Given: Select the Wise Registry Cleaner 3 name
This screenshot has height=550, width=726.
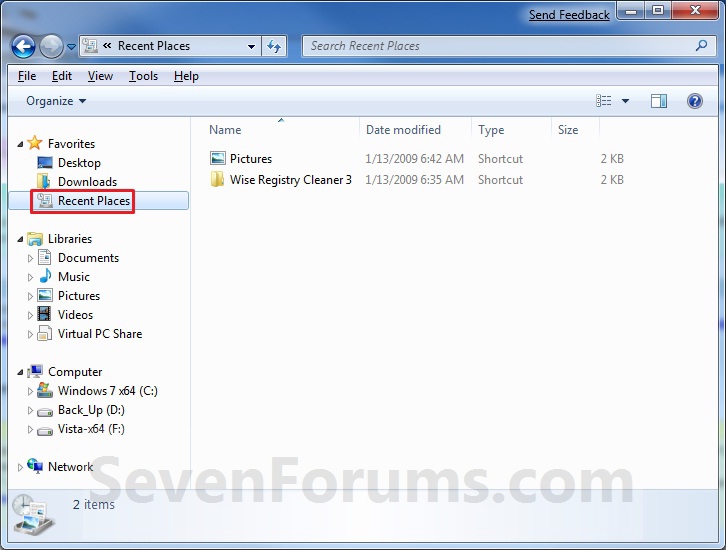Looking at the screenshot, I should pos(291,180).
